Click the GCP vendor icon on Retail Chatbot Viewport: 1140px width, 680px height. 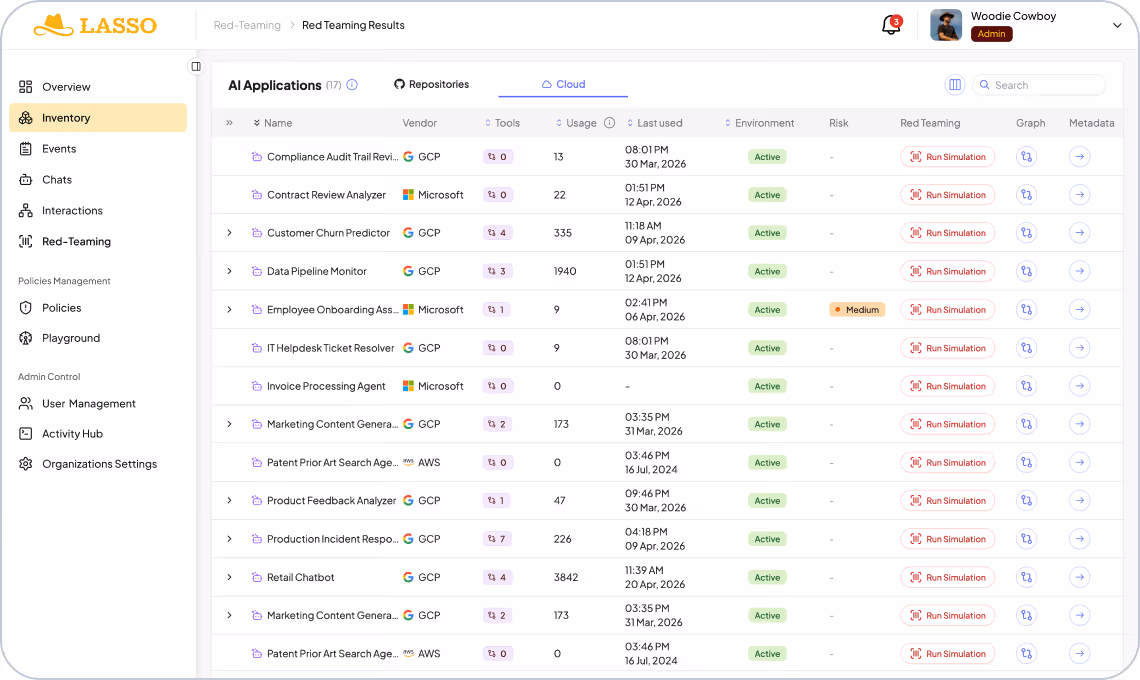pos(407,577)
